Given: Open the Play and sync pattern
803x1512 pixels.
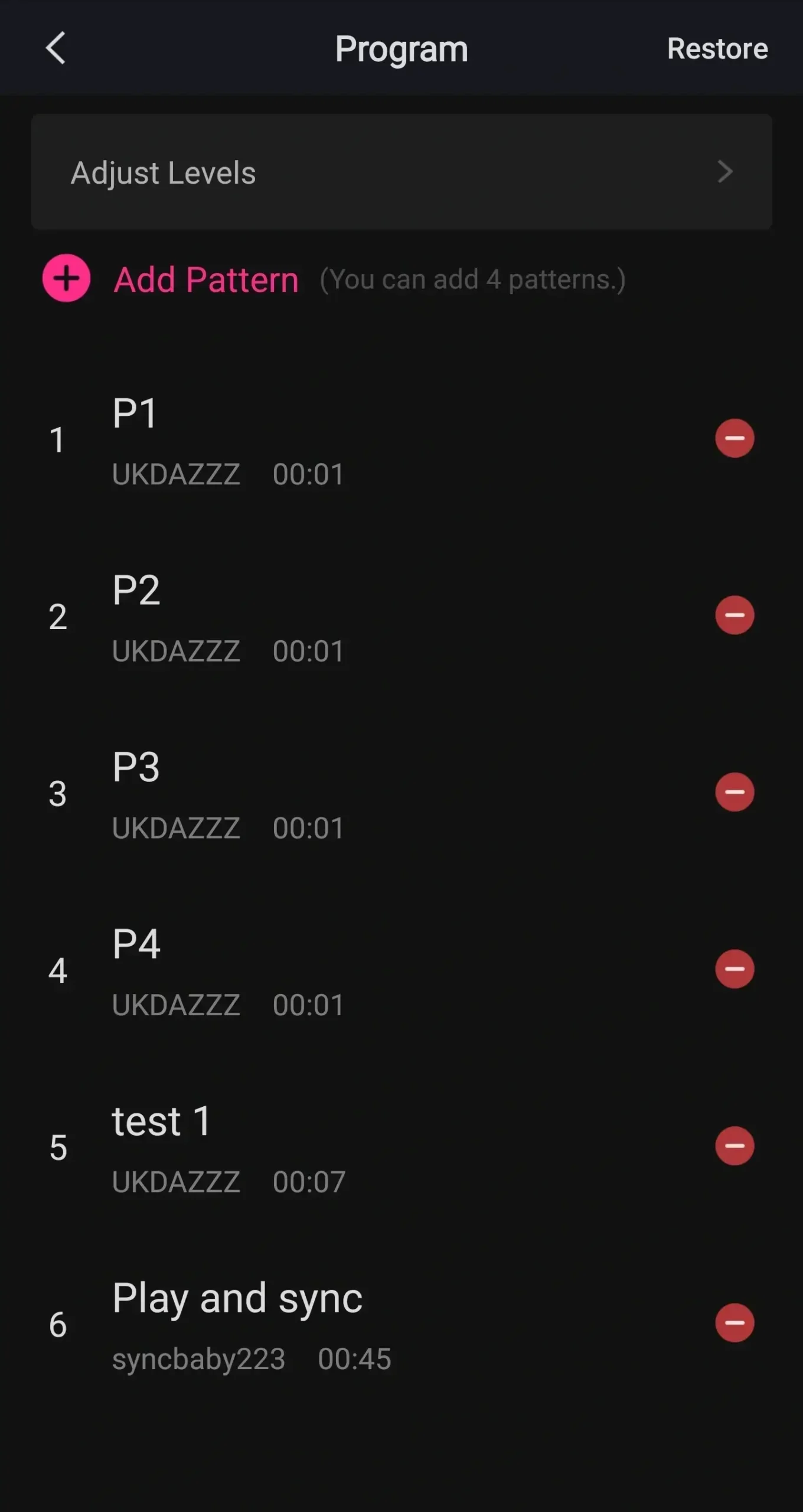Looking at the screenshot, I should (x=237, y=1298).
